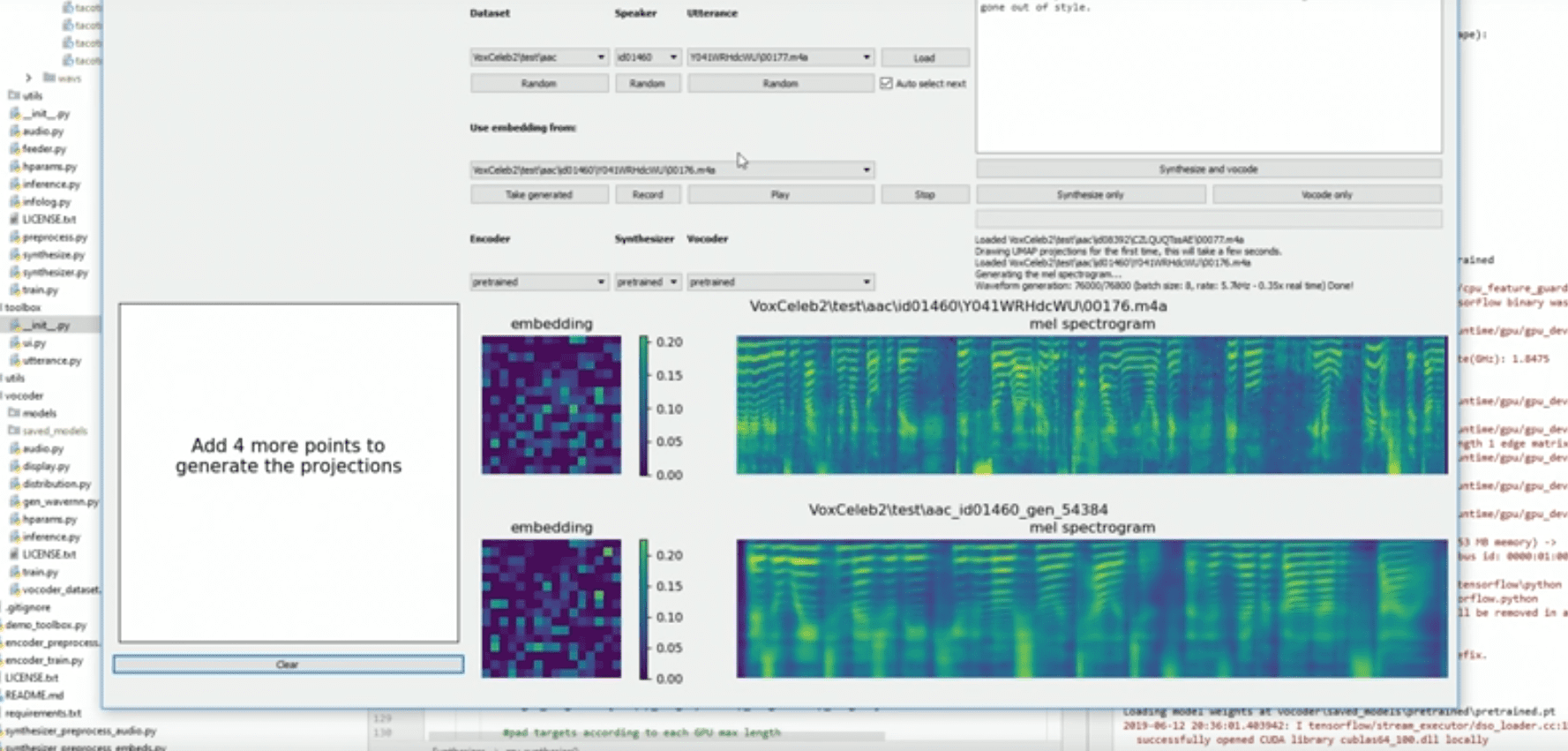Open the Dataset dropdown
The height and width of the screenshot is (751, 1568).
(x=538, y=57)
